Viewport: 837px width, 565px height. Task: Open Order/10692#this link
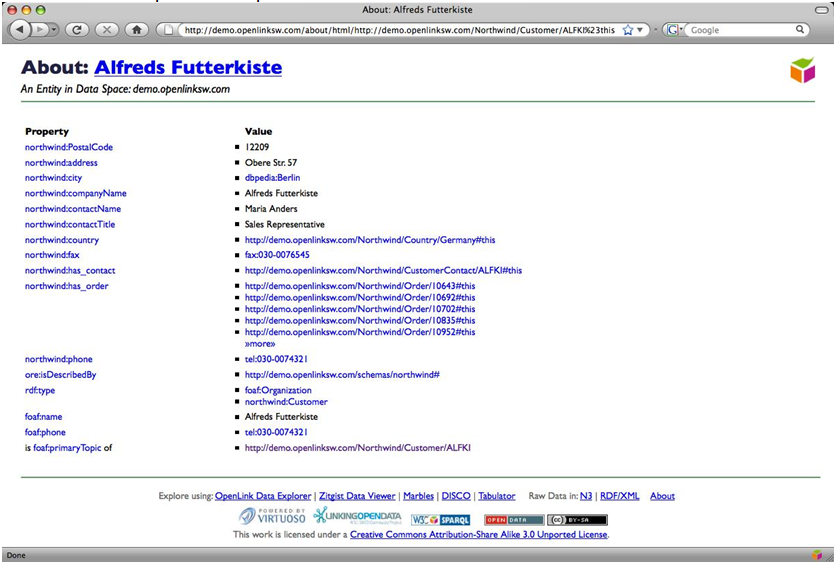pos(360,297)
